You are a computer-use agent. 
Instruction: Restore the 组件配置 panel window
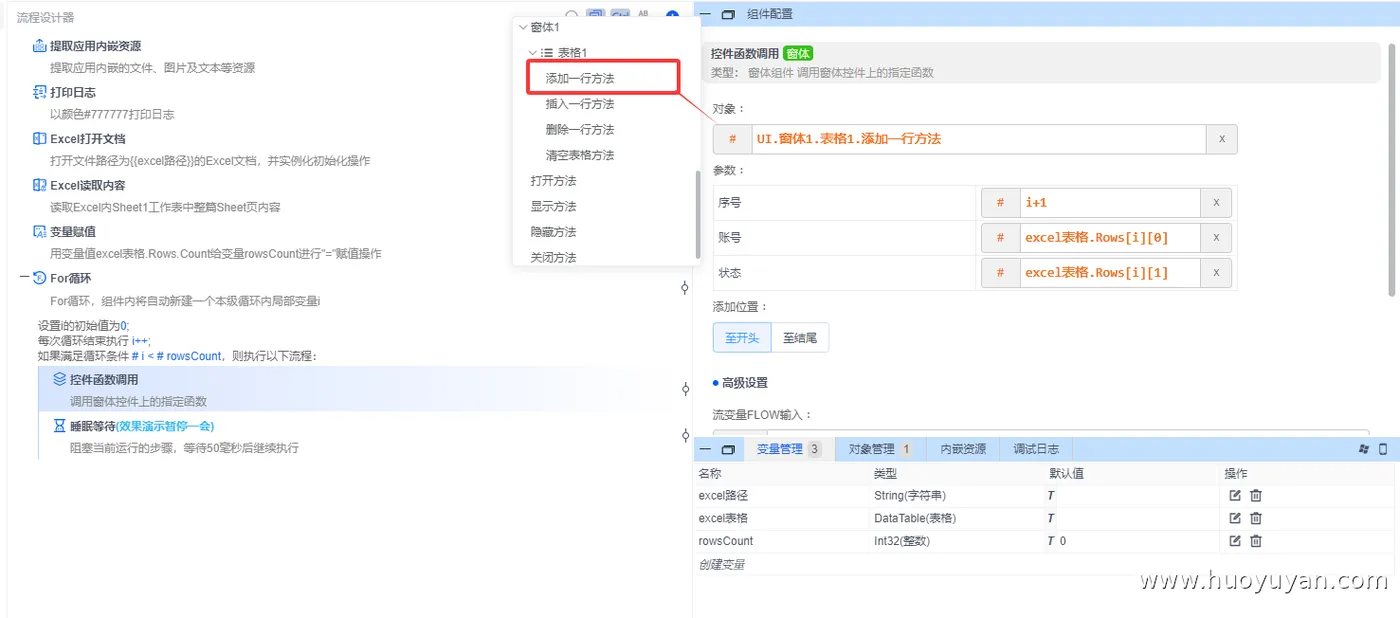point(728,14)
